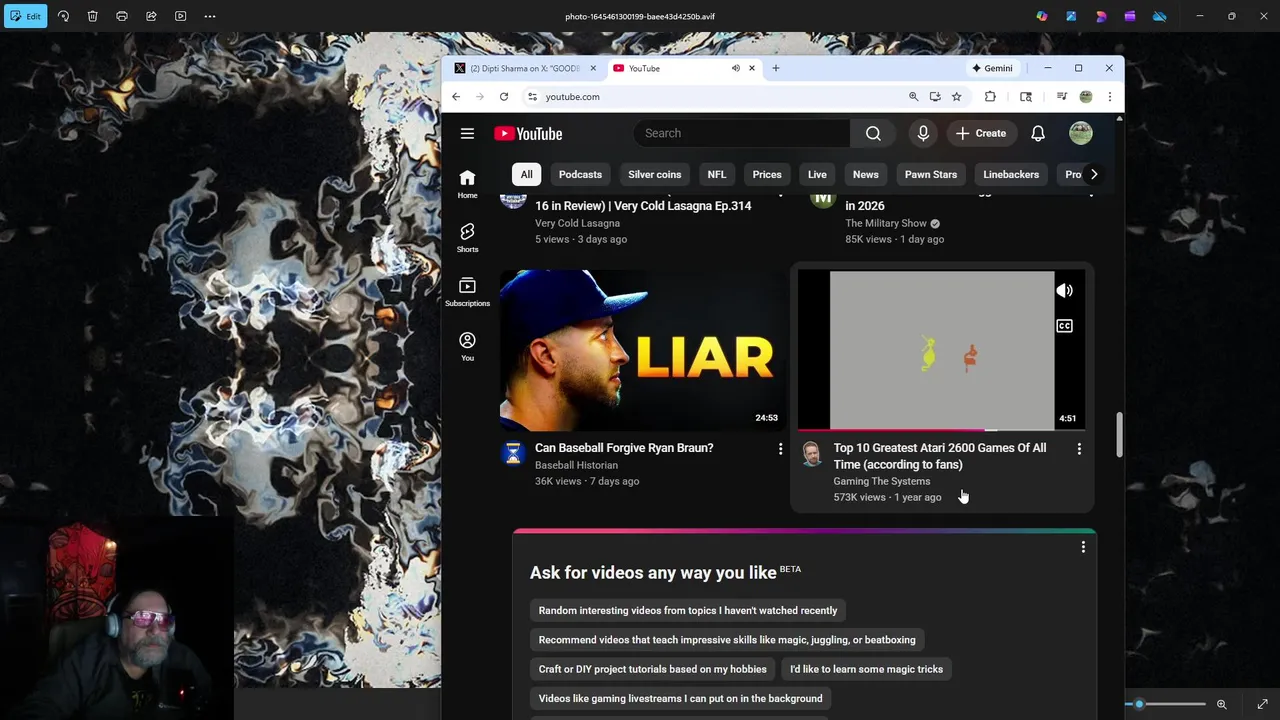The width and height of the screenshot is (1280, 720).
Task: Click 'I'd like to learn some magic tricks'
Action: tap(866, 669)
